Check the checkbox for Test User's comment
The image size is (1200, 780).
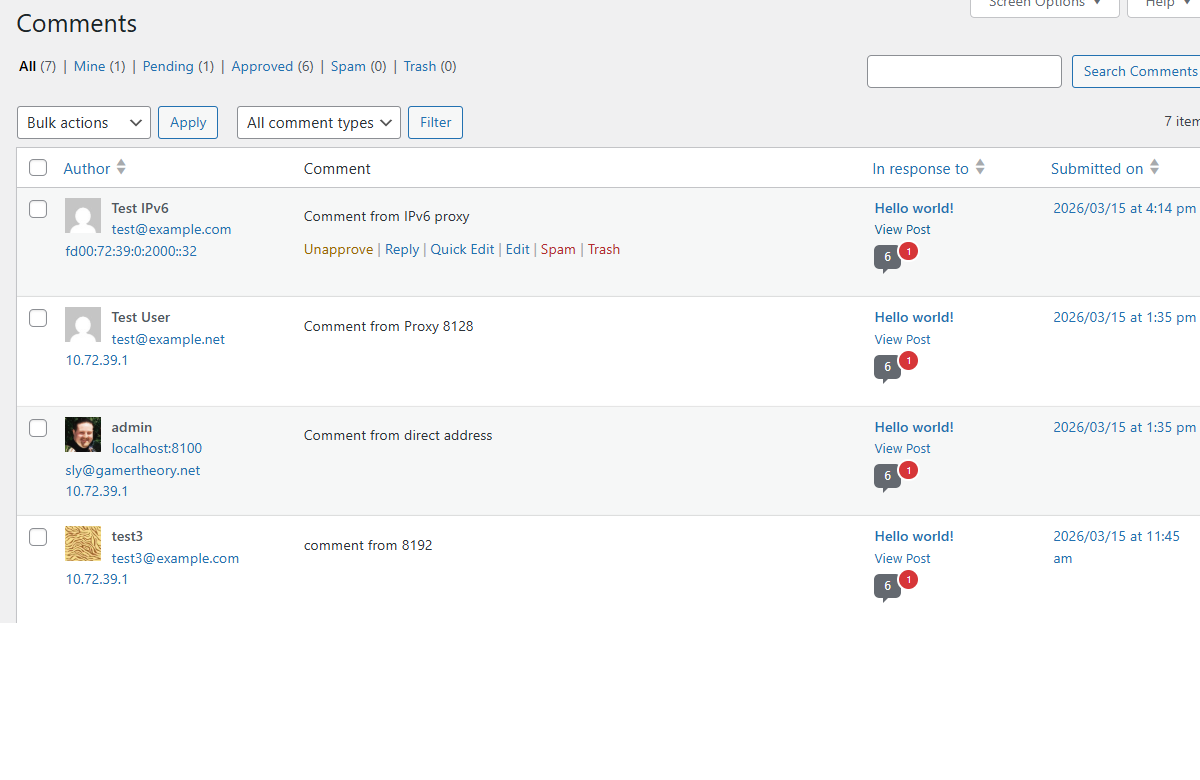coord(37,317)
